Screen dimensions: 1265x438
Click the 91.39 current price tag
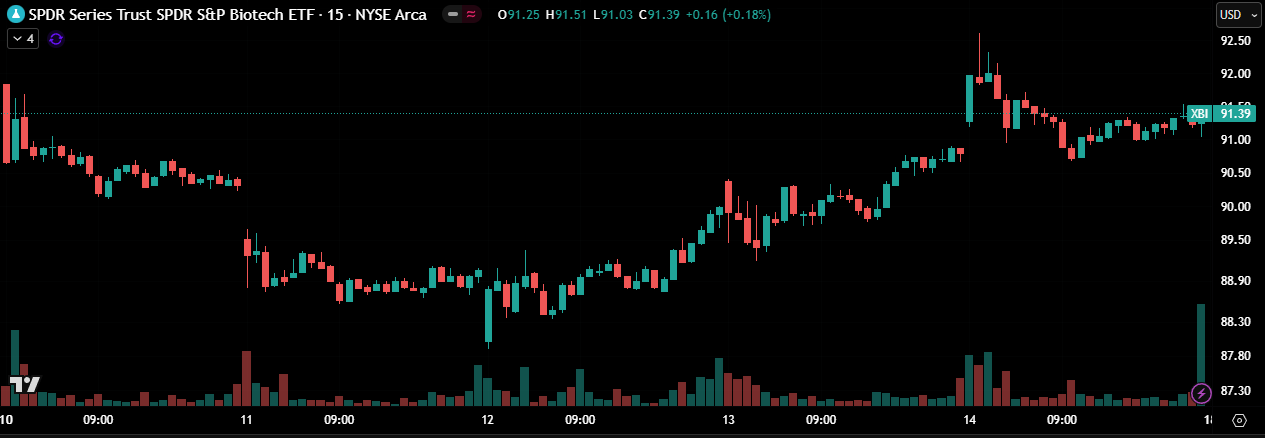(1236, 114)
